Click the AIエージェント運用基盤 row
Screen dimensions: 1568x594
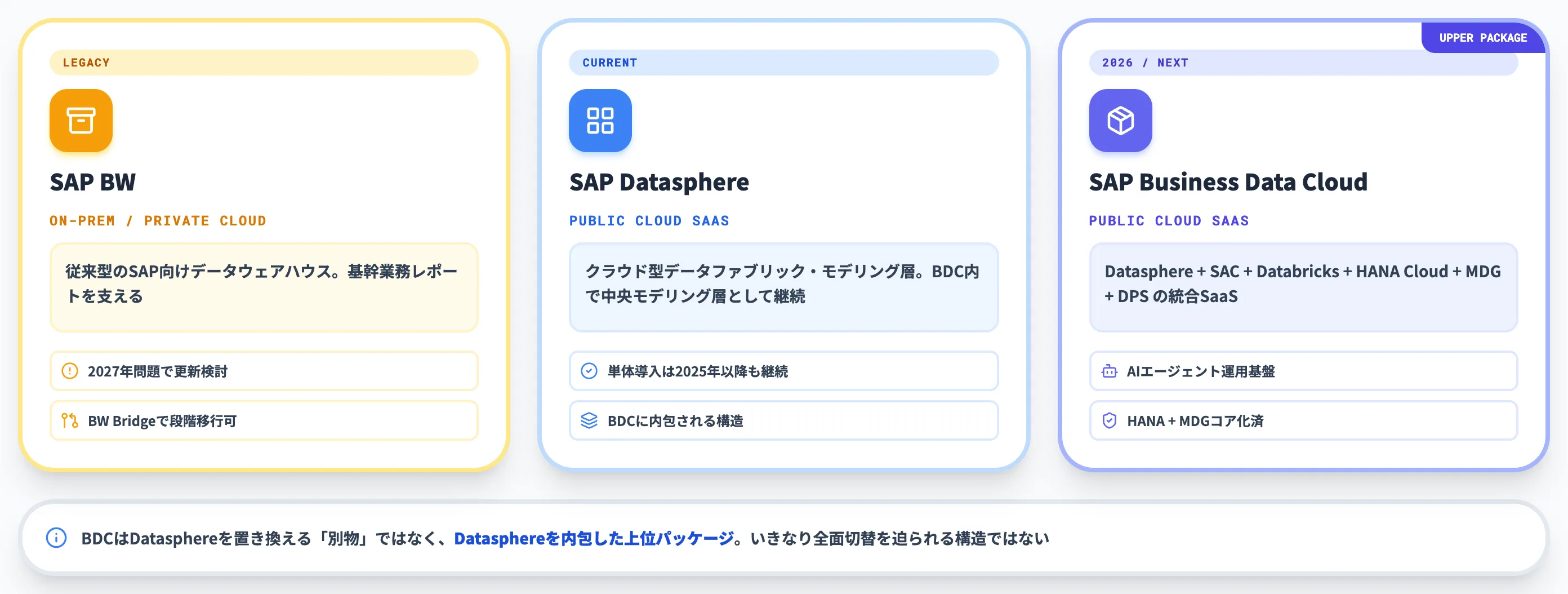(x=1303, y=371)
